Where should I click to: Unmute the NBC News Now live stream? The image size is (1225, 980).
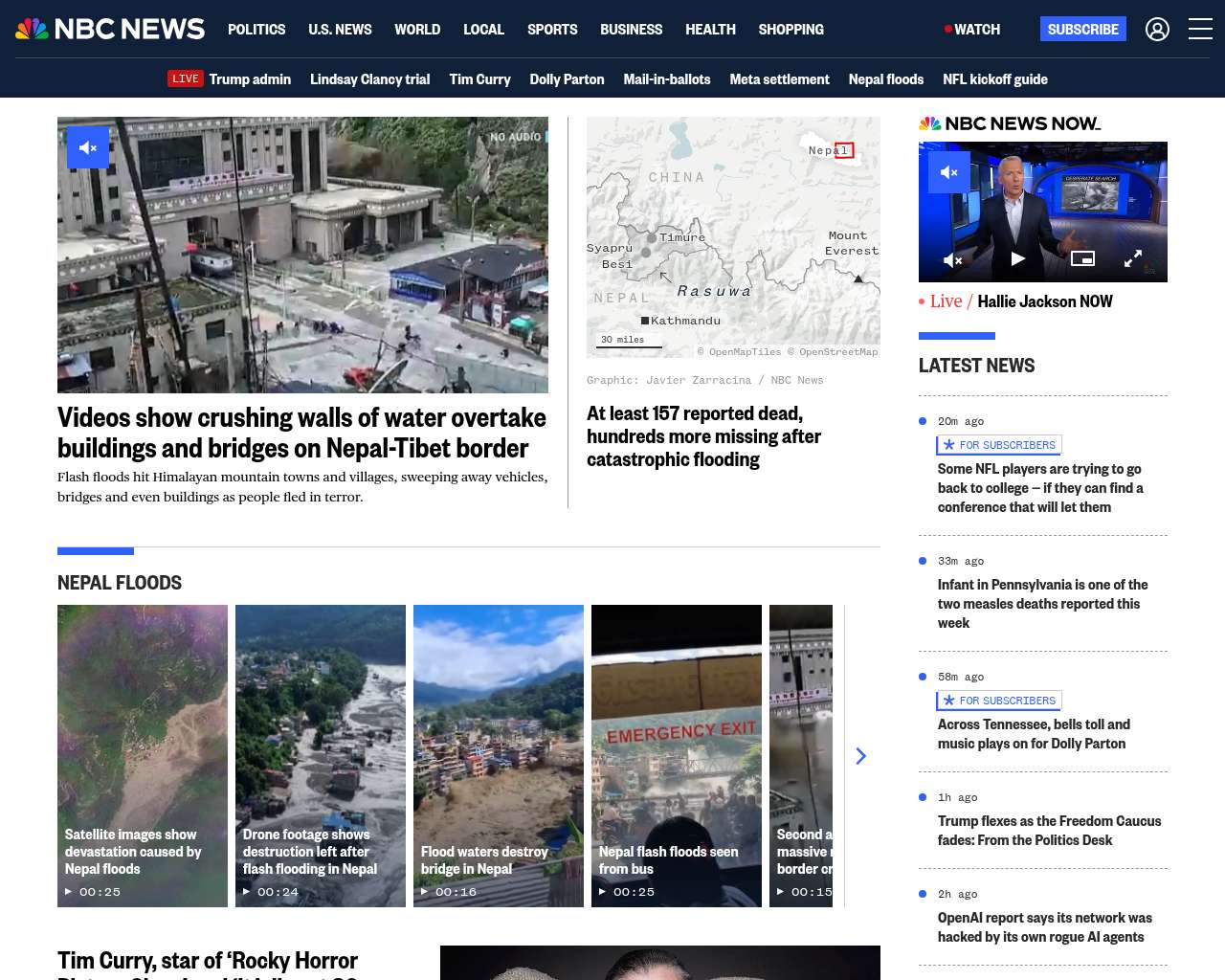[x=949, y=172]
